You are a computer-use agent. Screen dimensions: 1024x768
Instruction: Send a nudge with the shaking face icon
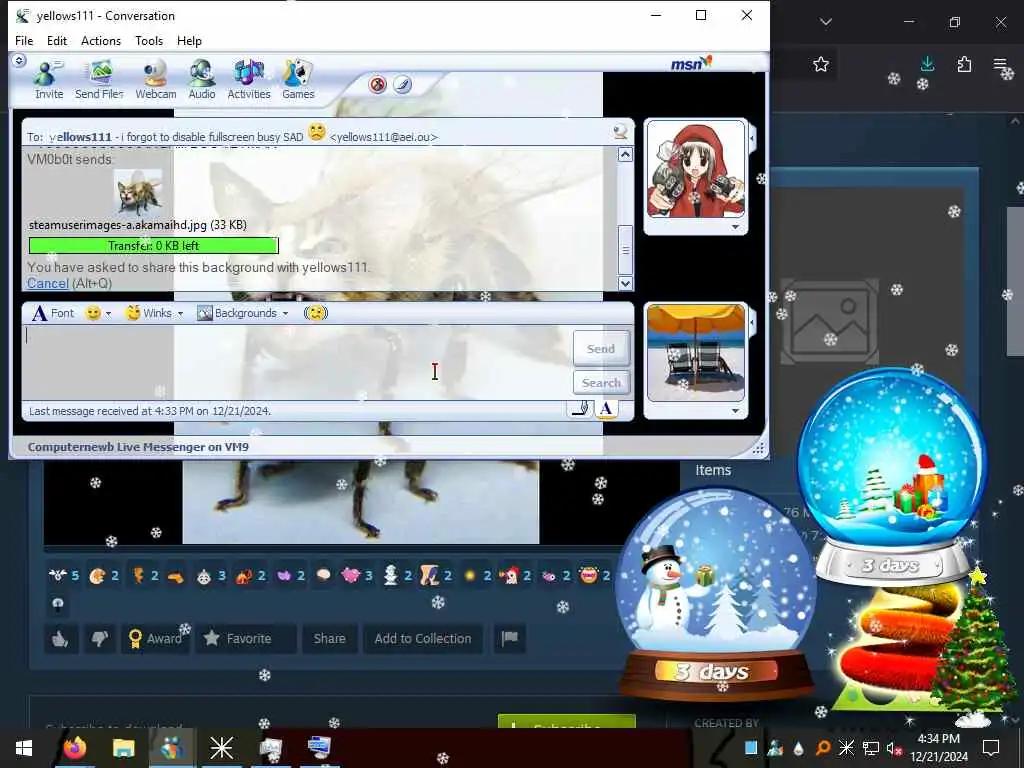coord(316,313)
